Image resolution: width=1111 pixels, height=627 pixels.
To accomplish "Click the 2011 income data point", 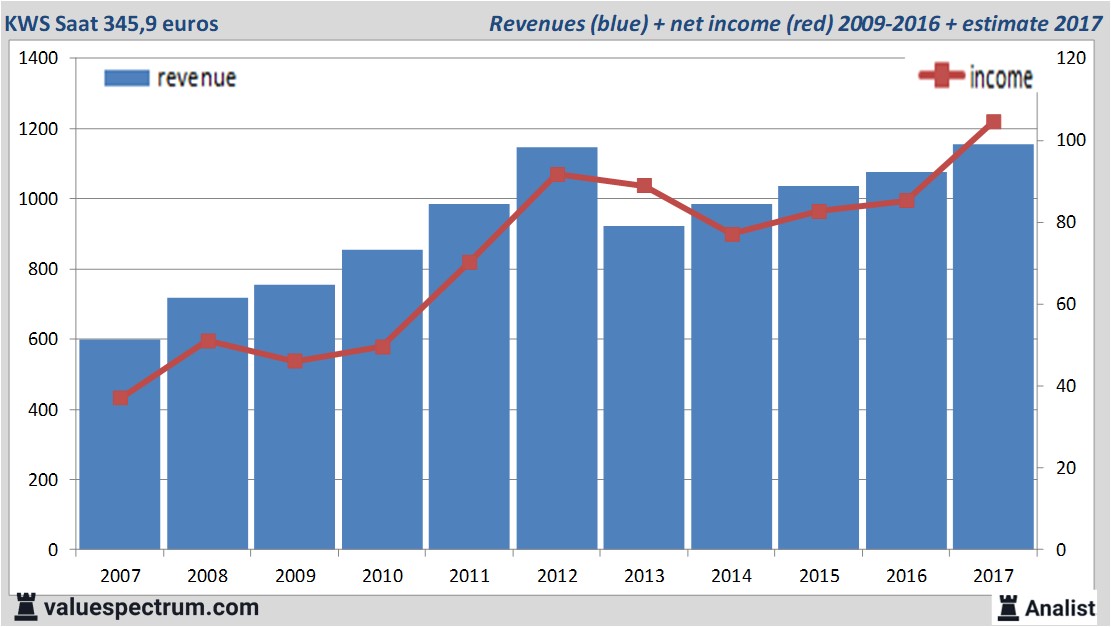I will (x=470, y=262).
